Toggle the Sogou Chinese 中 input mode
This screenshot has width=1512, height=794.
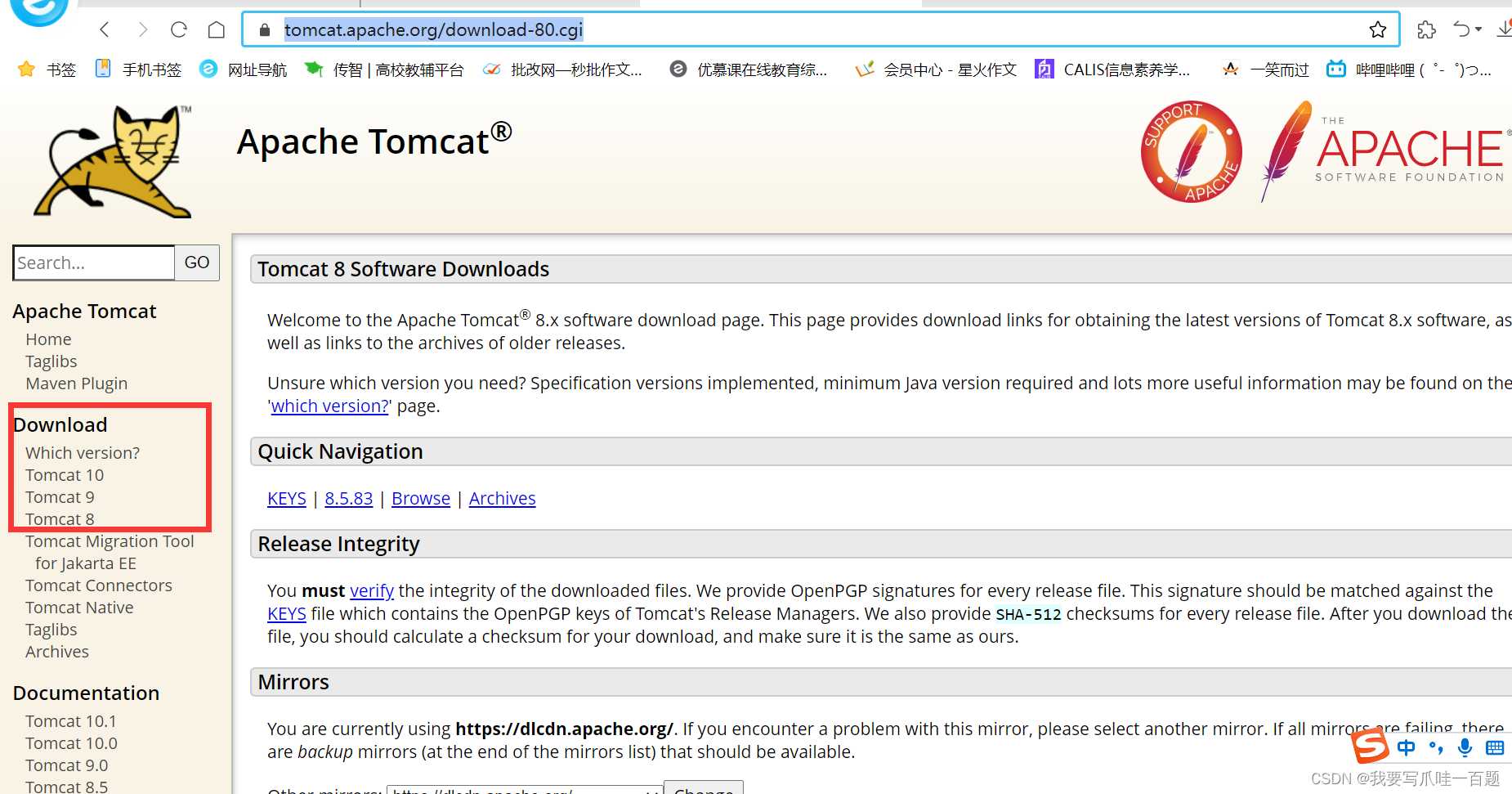pyautogui.click(x=1406, y=747)
